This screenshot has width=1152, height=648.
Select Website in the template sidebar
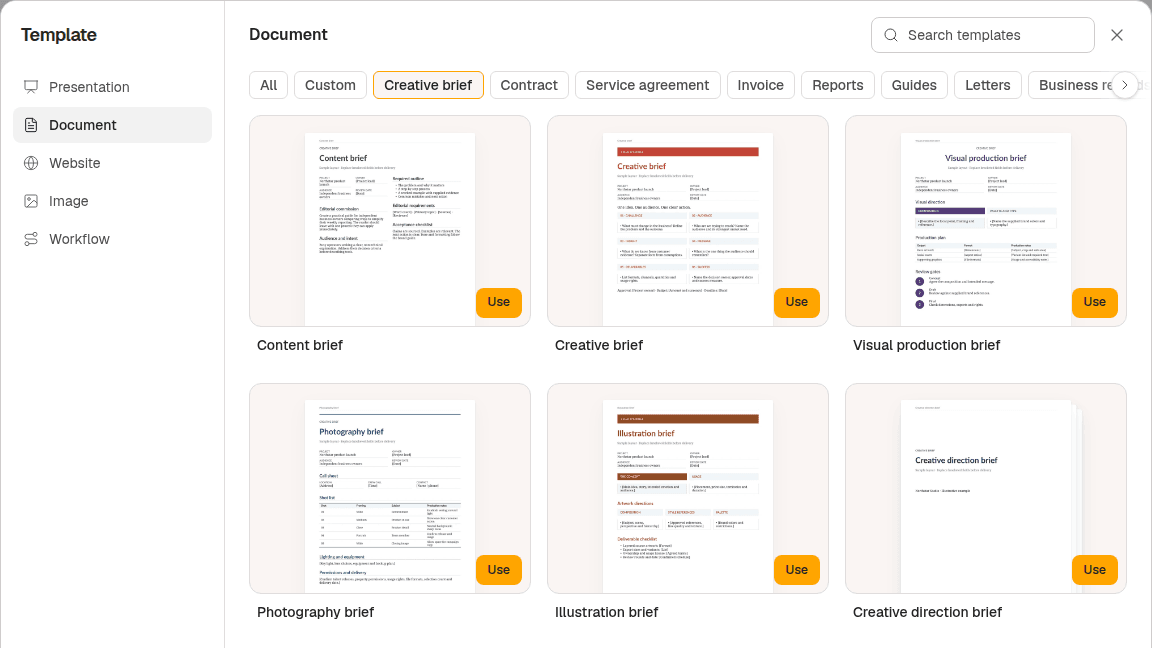tap(112, 163)
